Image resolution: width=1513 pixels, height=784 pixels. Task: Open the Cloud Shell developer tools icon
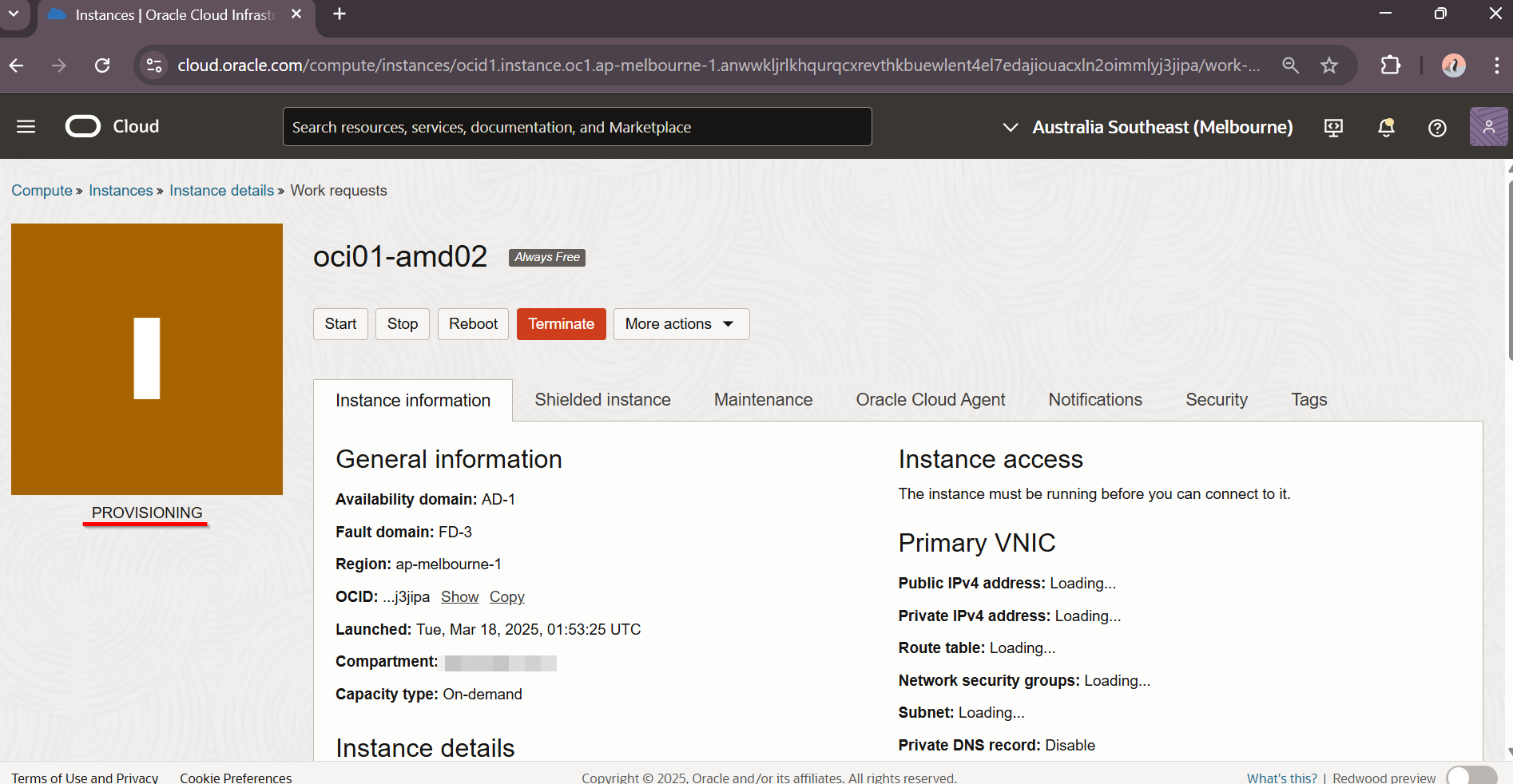(x=1333, y=128)
